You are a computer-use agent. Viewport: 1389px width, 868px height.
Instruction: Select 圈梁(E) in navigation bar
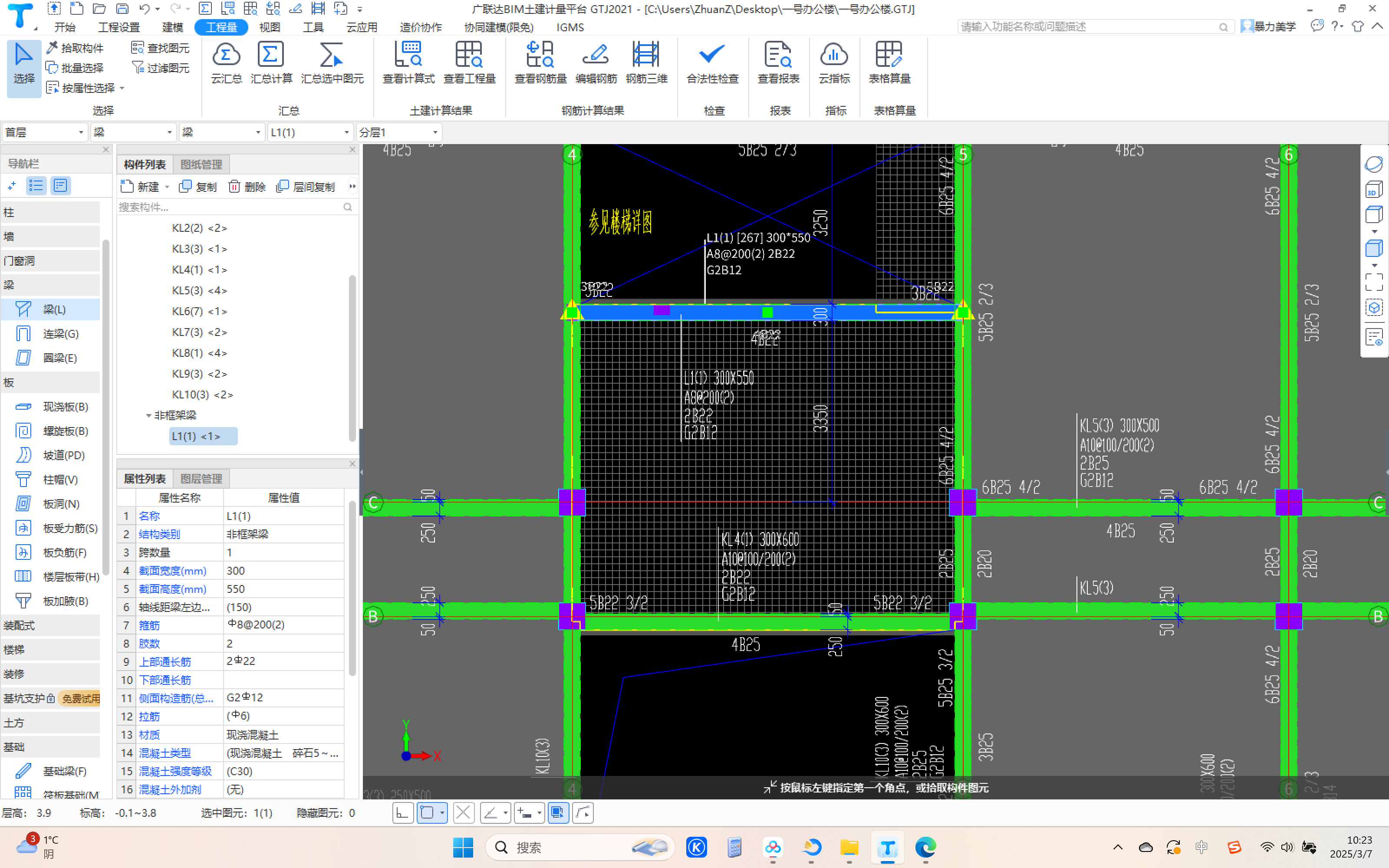tap(50, 358)
